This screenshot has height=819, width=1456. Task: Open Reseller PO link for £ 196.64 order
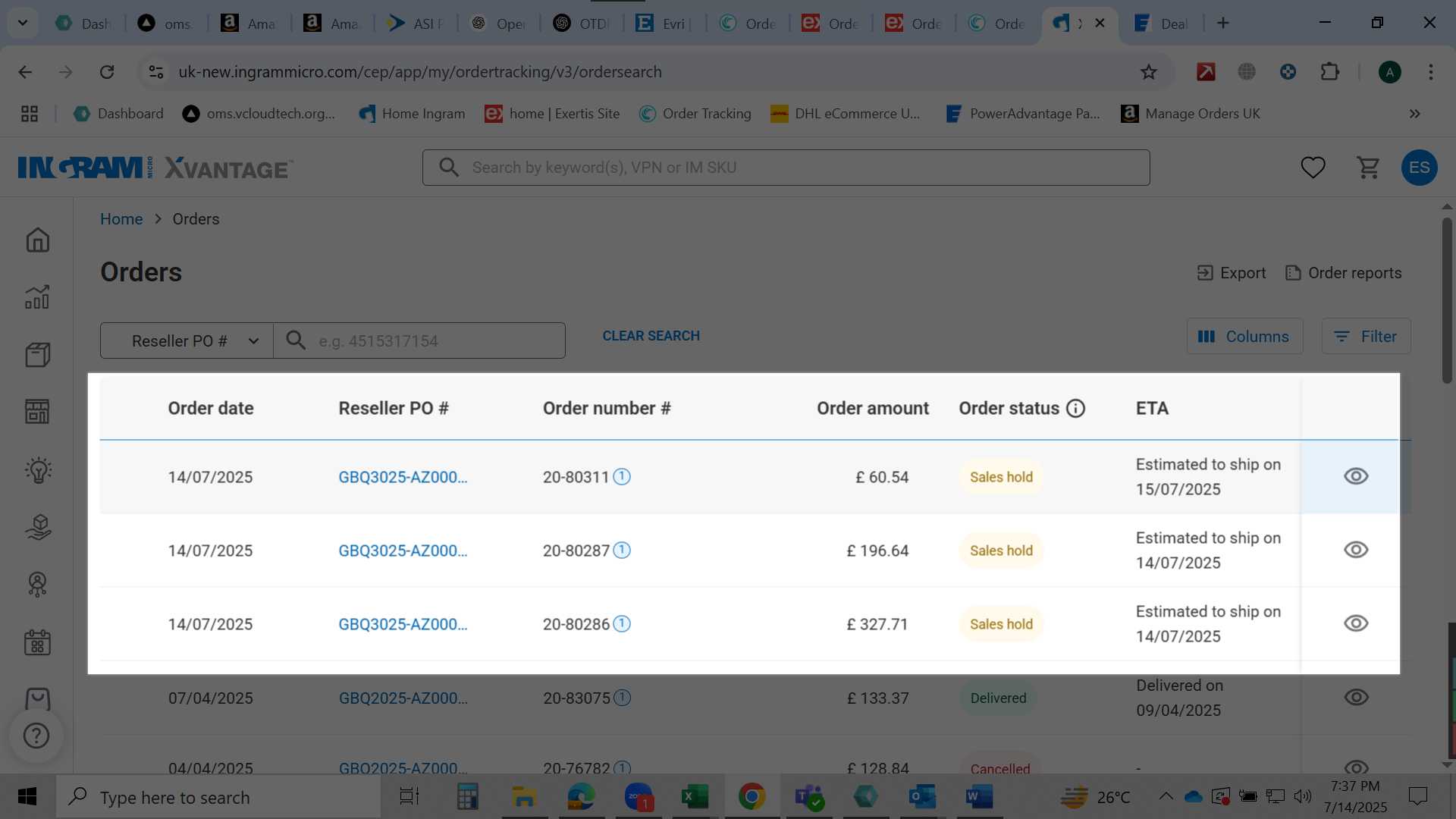403,551
